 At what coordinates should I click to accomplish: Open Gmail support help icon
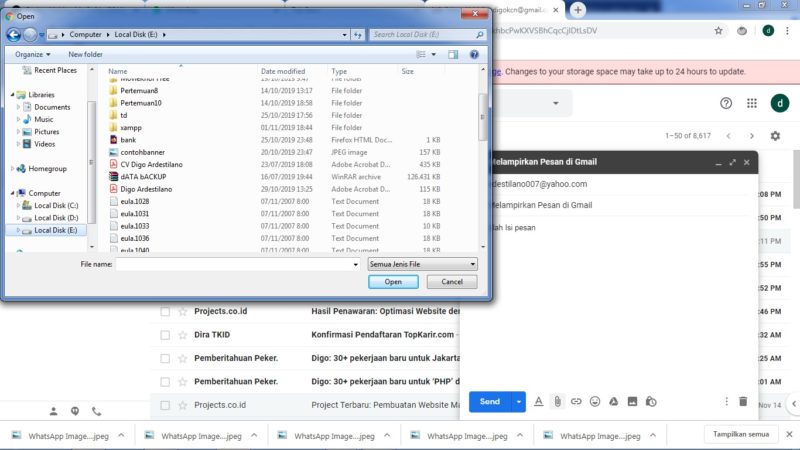(726, 103)
